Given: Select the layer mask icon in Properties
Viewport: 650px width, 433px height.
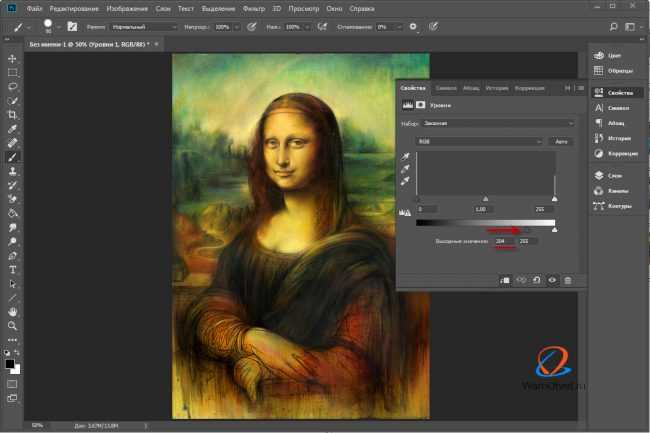Looking at the screenshot, I should coord(420,105).
